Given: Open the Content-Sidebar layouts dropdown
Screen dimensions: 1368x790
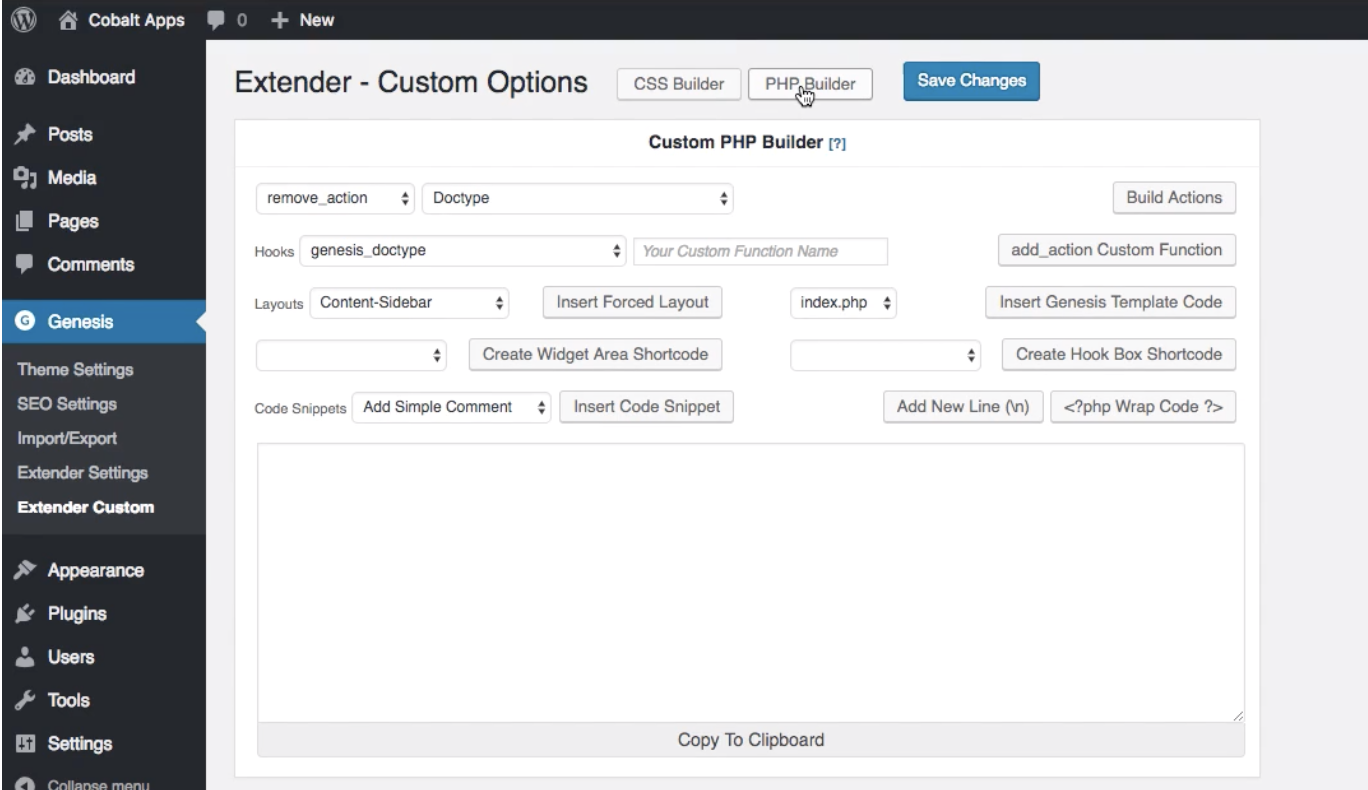Looking at the screenshot, I should 409,302.
